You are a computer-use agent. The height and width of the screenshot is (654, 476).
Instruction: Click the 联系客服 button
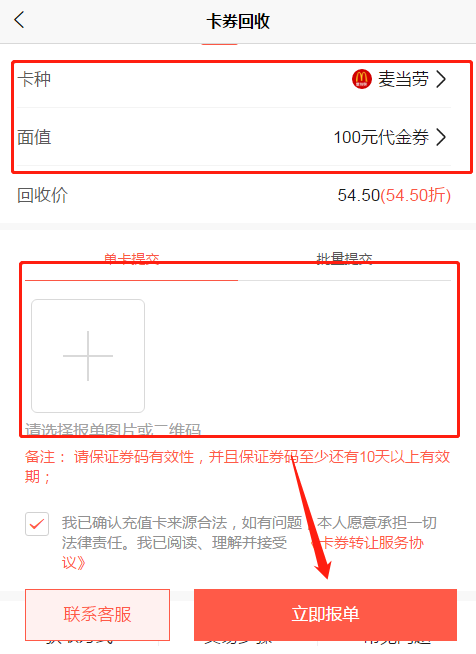(x=97, y=614)
